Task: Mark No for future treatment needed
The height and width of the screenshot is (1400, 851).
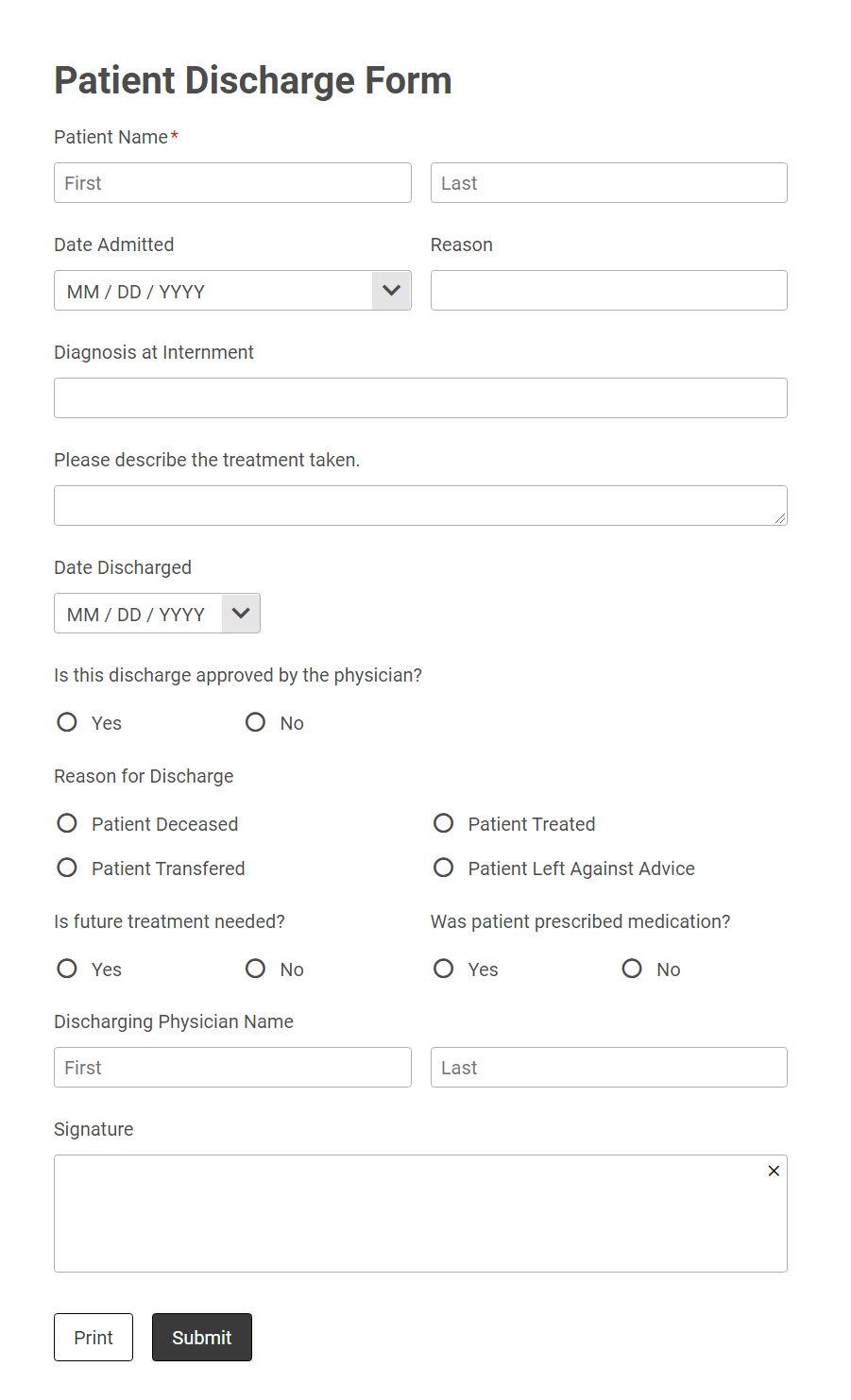Action: pyautogui.click(x=255, y=969)
